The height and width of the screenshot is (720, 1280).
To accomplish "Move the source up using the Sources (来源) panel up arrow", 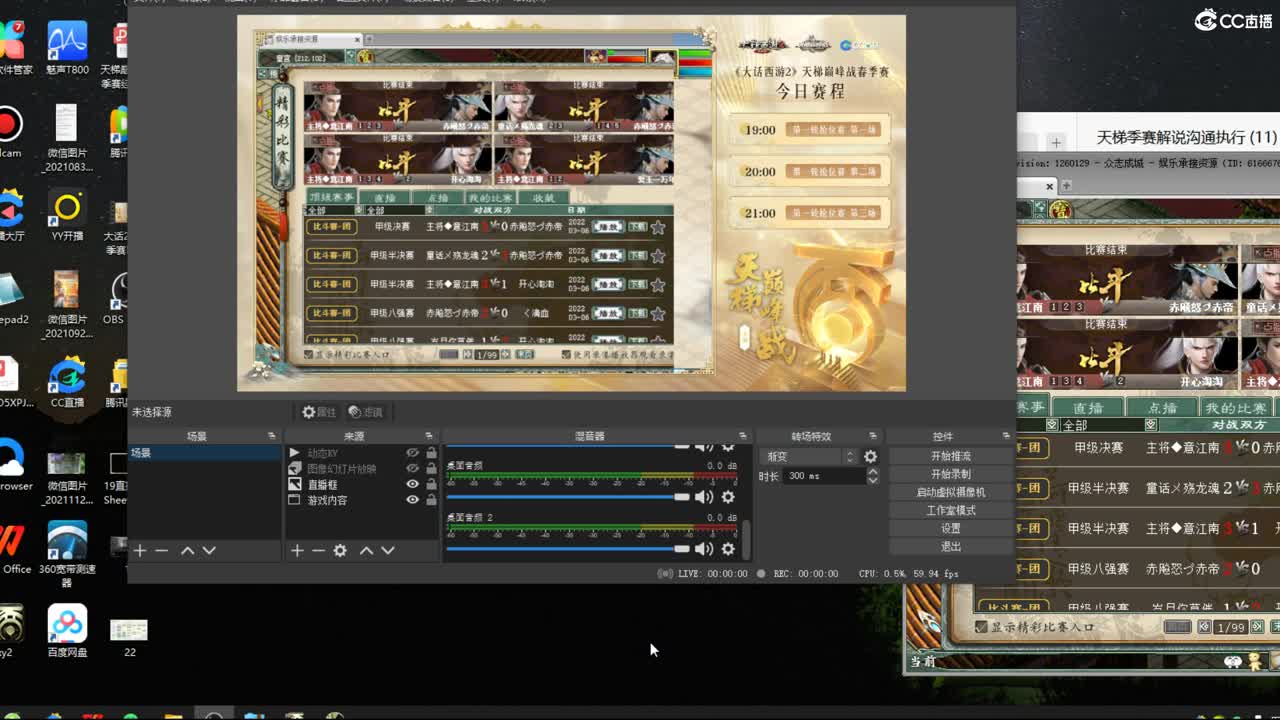I will coord(366,551).
